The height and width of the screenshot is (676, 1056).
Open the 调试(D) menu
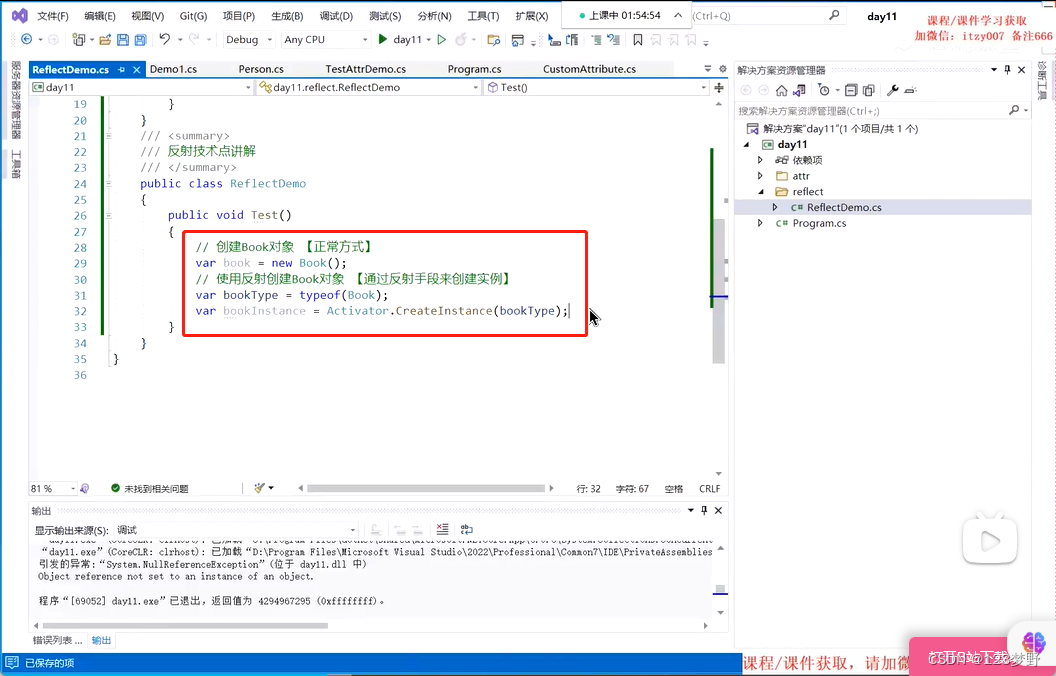336,15
